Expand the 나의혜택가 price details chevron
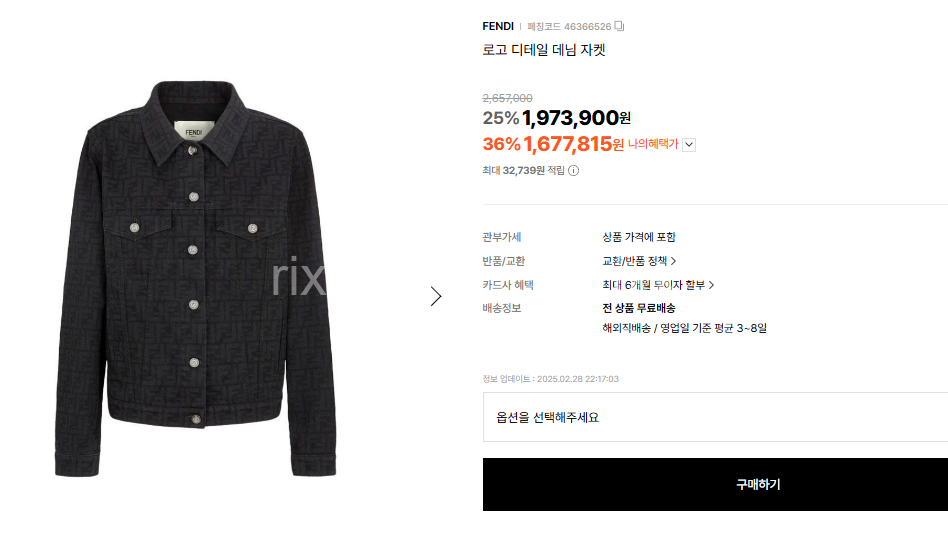Viewport: 948px width, 541px height. (689, 144)
